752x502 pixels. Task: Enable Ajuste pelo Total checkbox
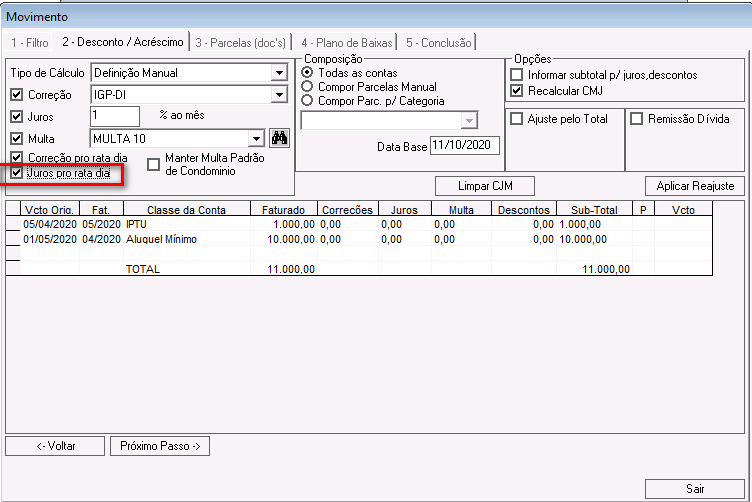[517, 118]
